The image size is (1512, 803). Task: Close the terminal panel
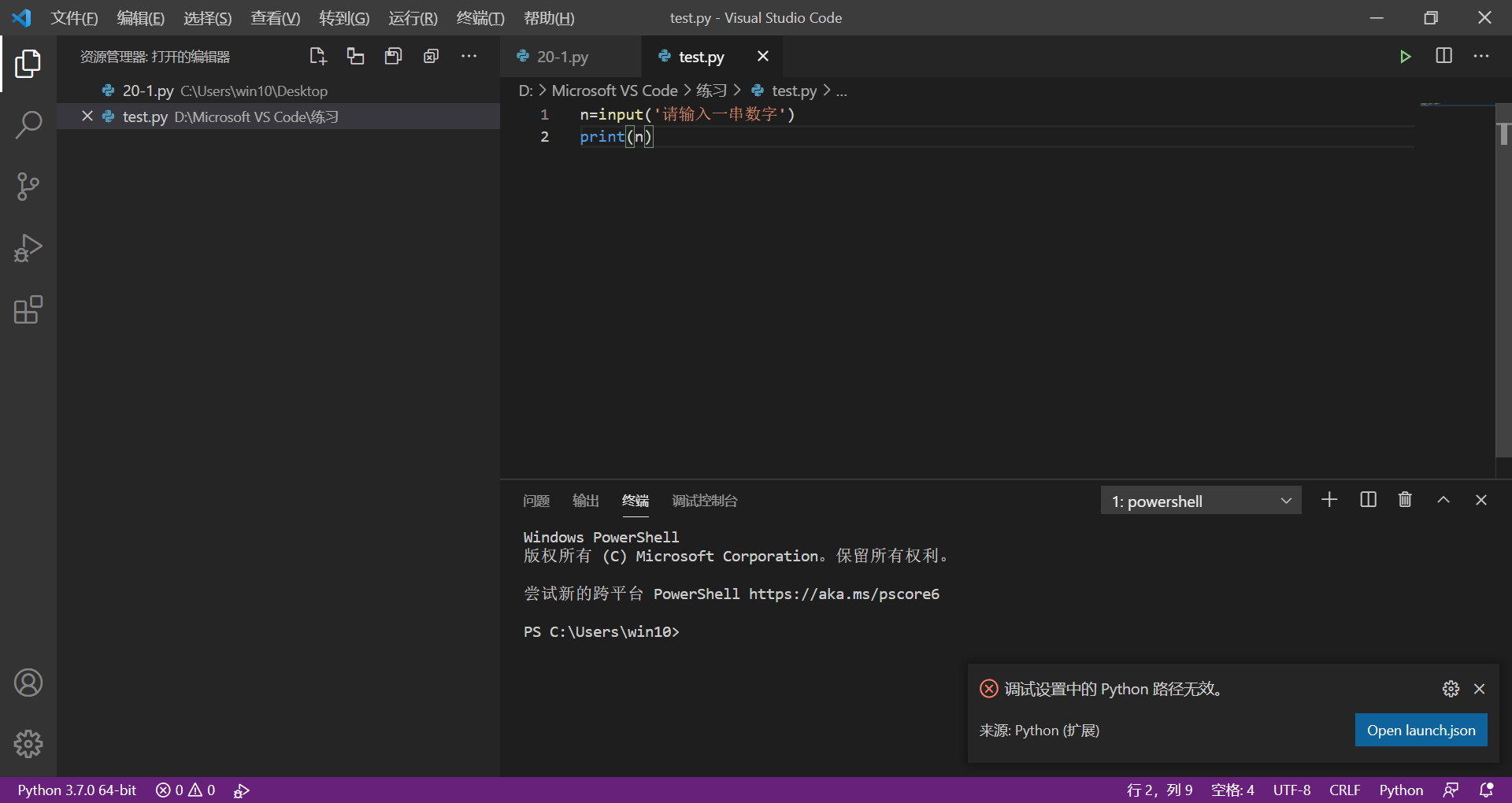pyautogui.click(x=1481, y=500)
